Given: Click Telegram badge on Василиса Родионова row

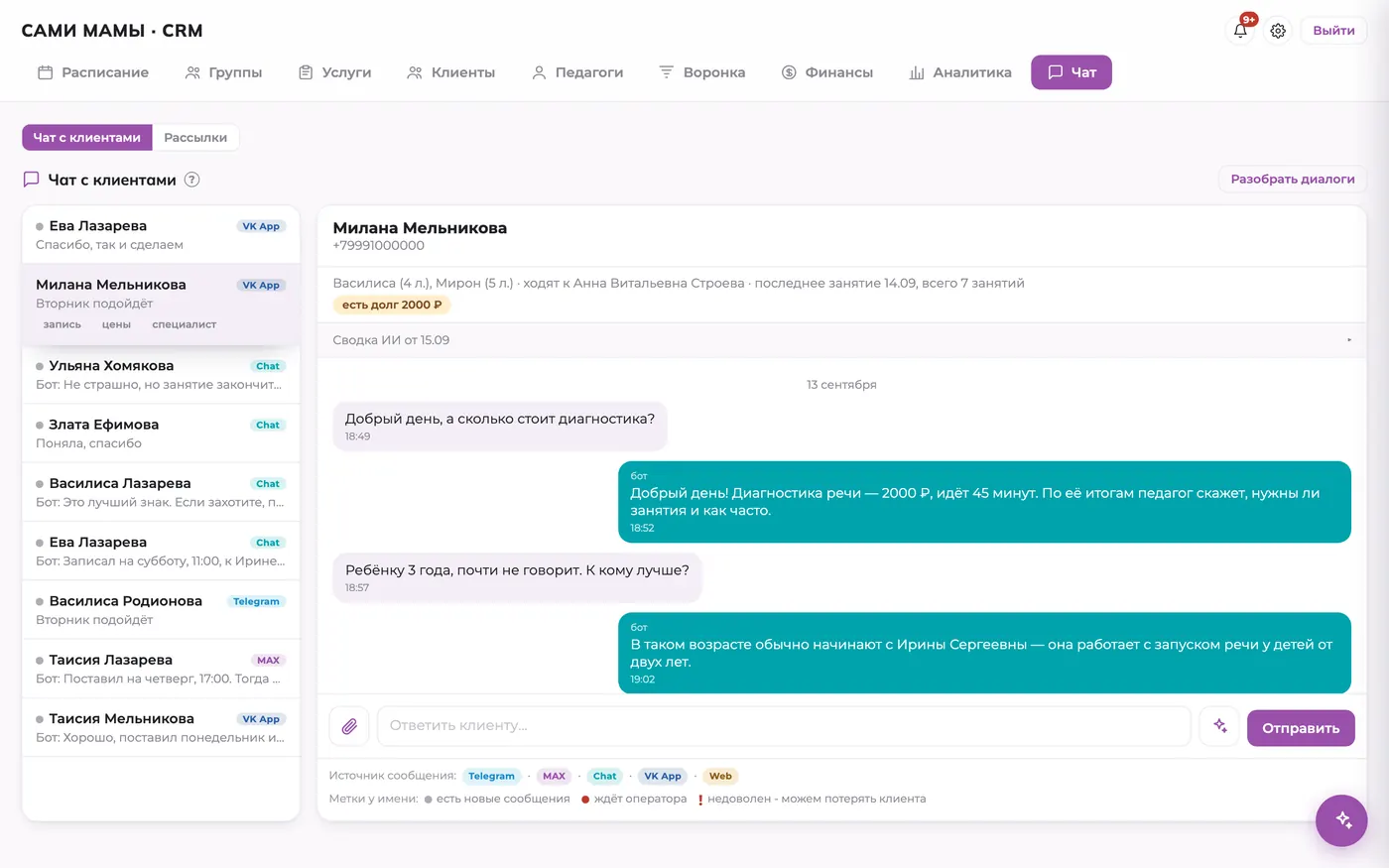Looking at the screenshot, I should (256, 601).
